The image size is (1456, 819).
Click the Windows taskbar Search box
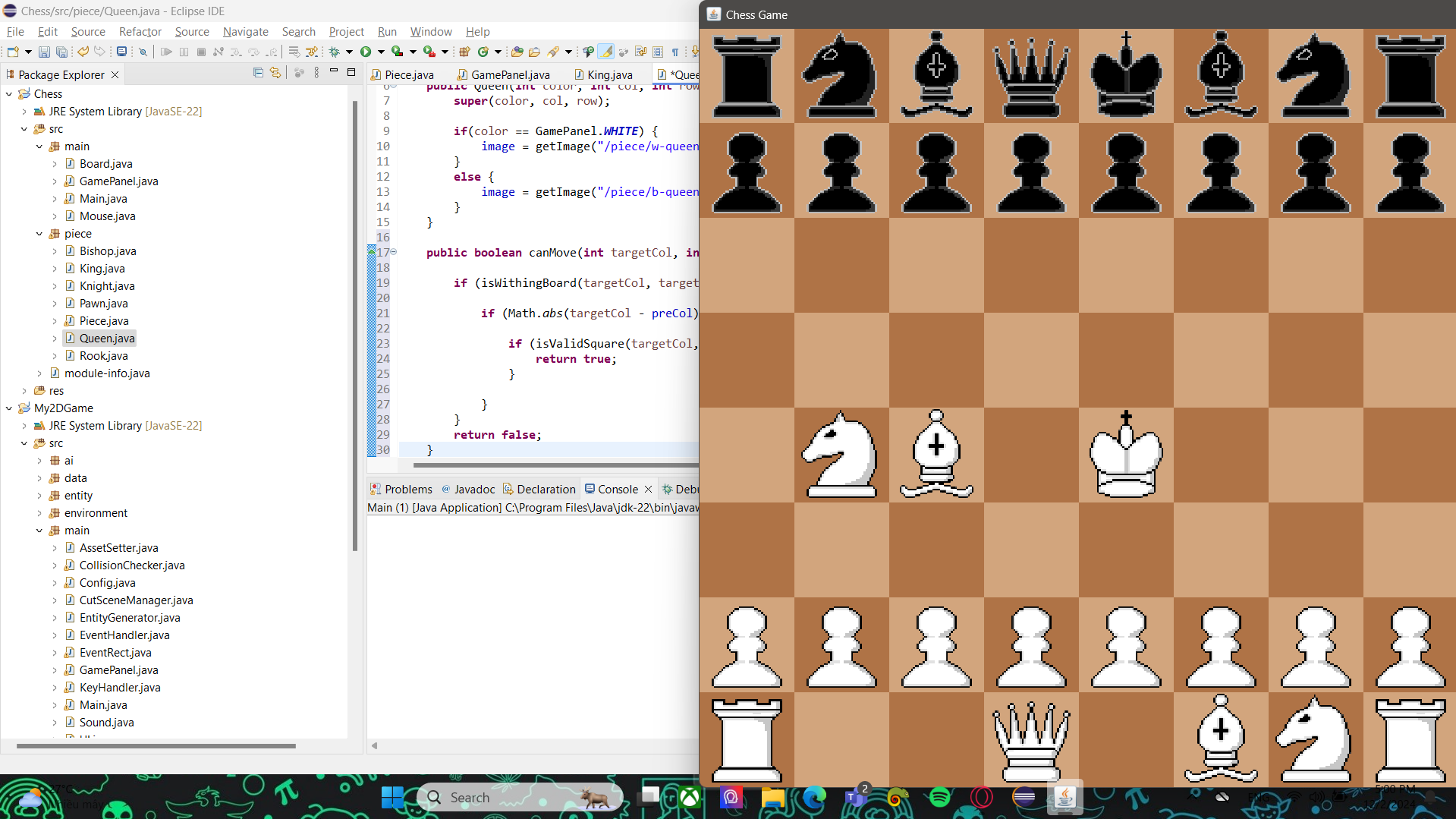tap(520, 797)
